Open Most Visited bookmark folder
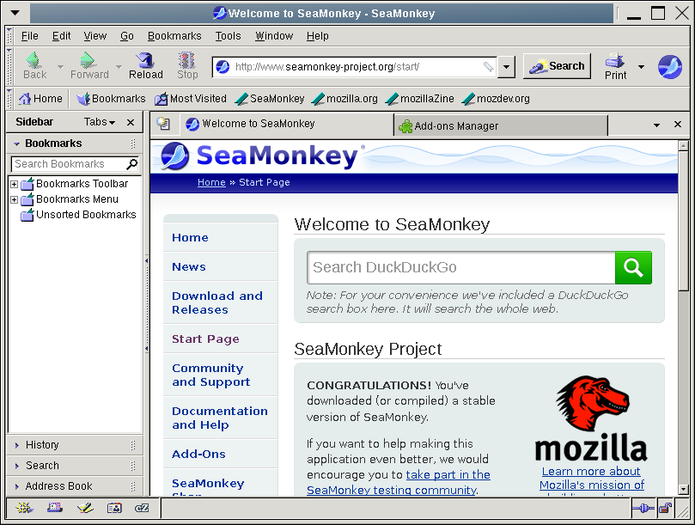Image resolution: width=695 pixels, height=525 pixels. (191, 98)
